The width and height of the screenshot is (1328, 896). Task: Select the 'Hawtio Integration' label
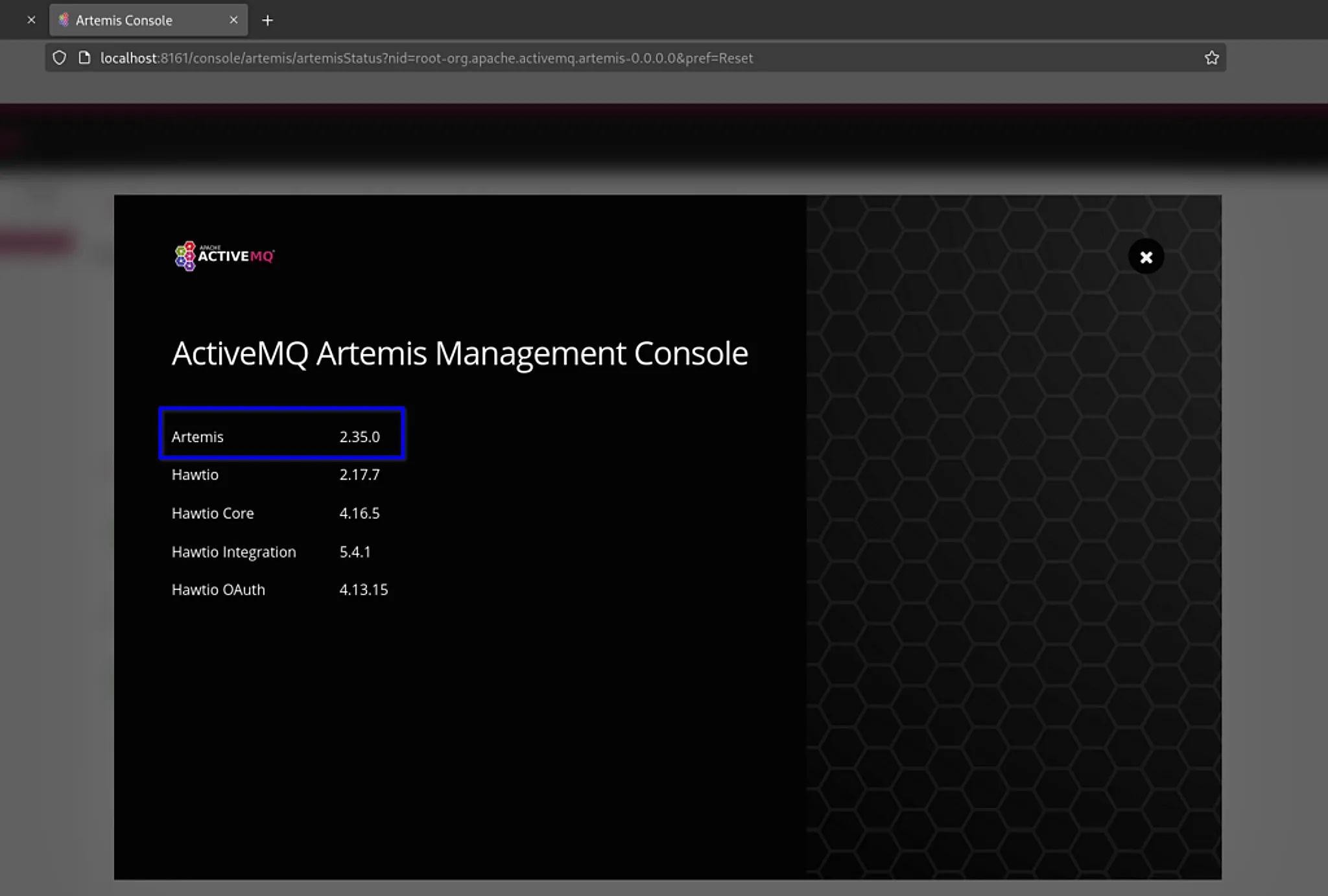pyautogui.click(x=233, y=552)
